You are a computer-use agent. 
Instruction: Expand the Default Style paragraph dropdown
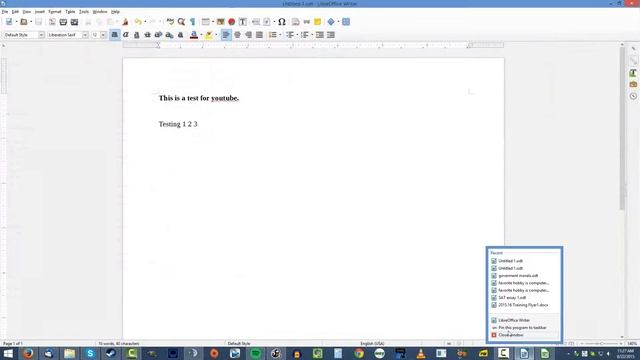pos(41,35)
